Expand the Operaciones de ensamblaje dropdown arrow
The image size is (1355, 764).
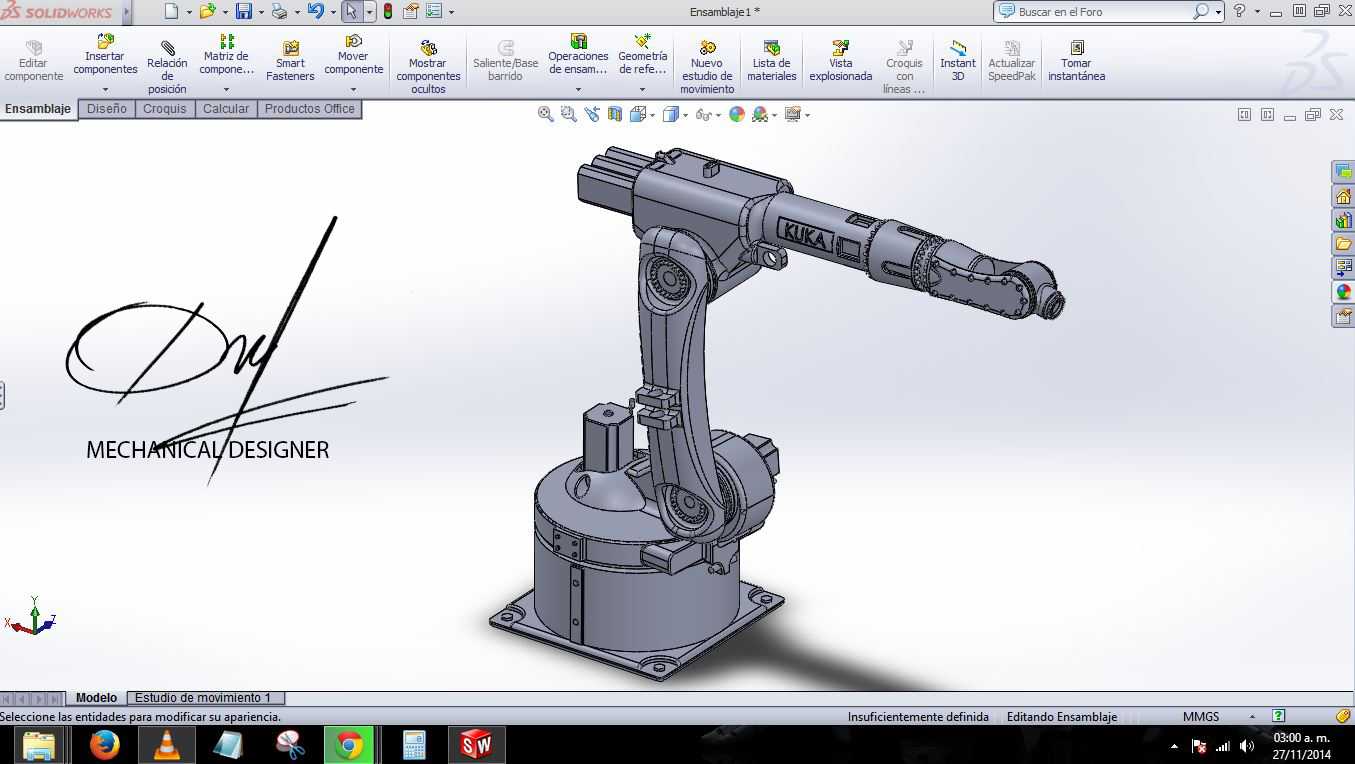click(x=578, y=89)
